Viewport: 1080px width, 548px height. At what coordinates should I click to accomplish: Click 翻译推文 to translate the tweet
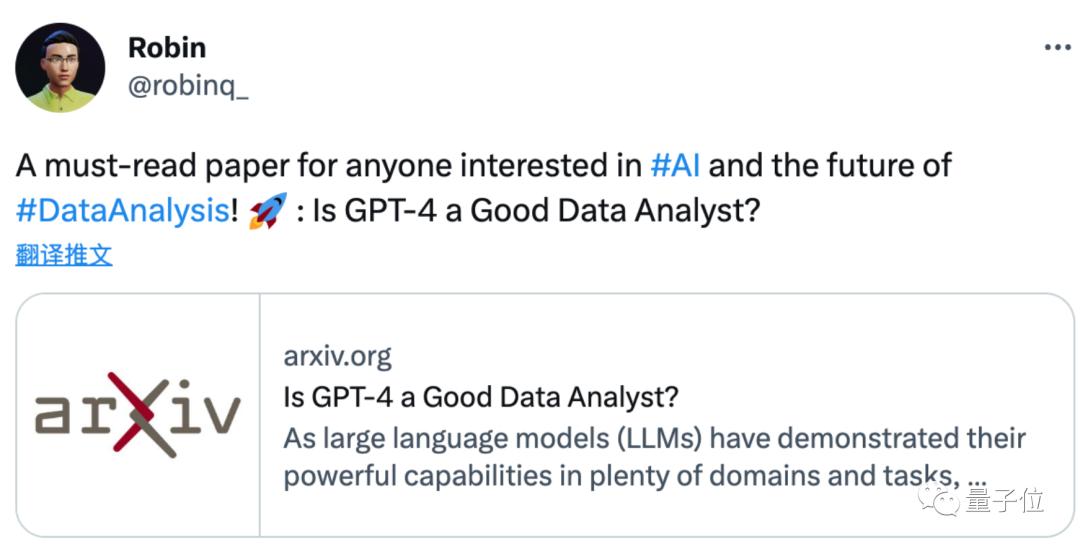[63, 255]
